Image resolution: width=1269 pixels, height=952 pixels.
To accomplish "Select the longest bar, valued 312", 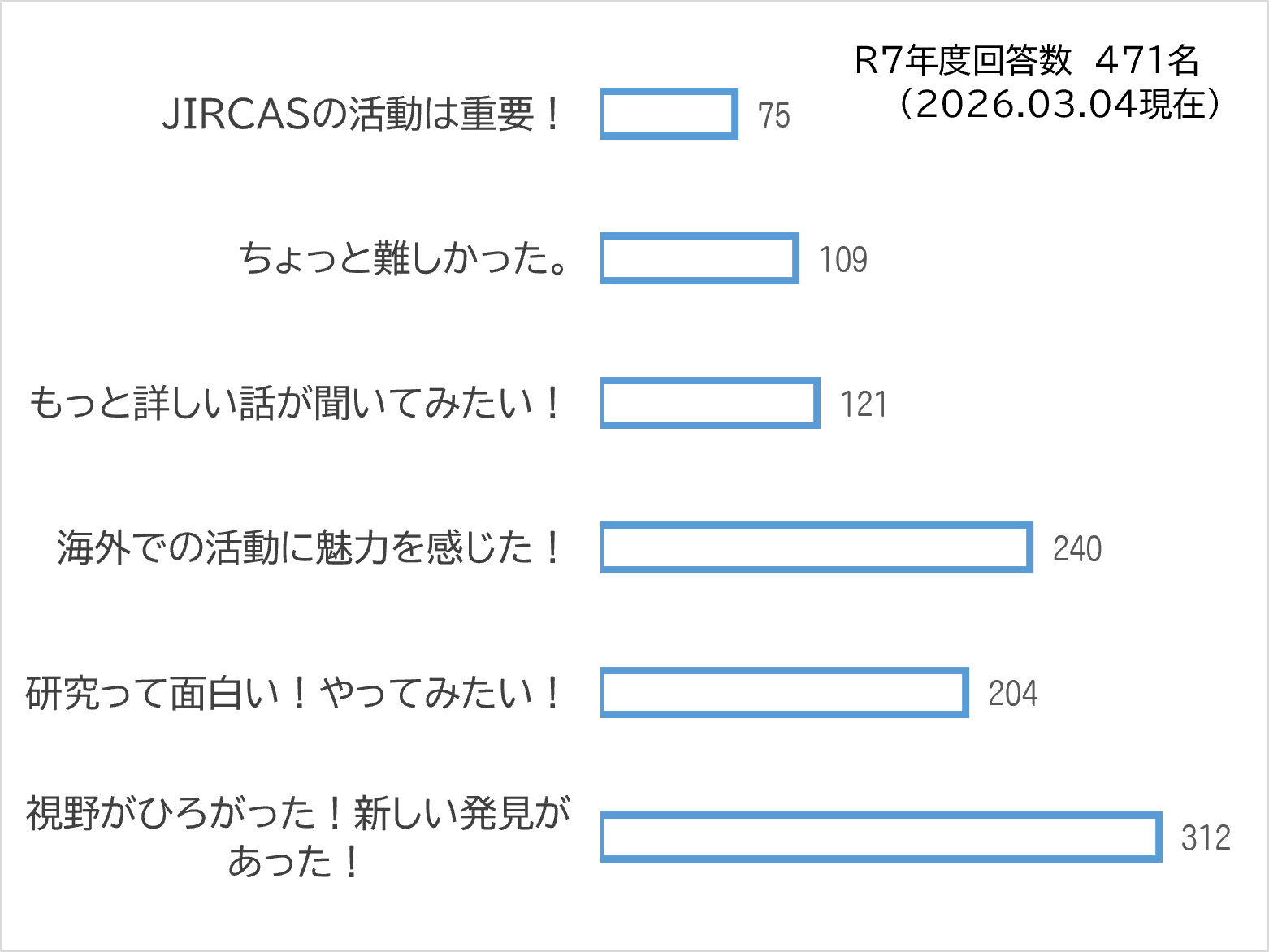I will click(881, 837).
